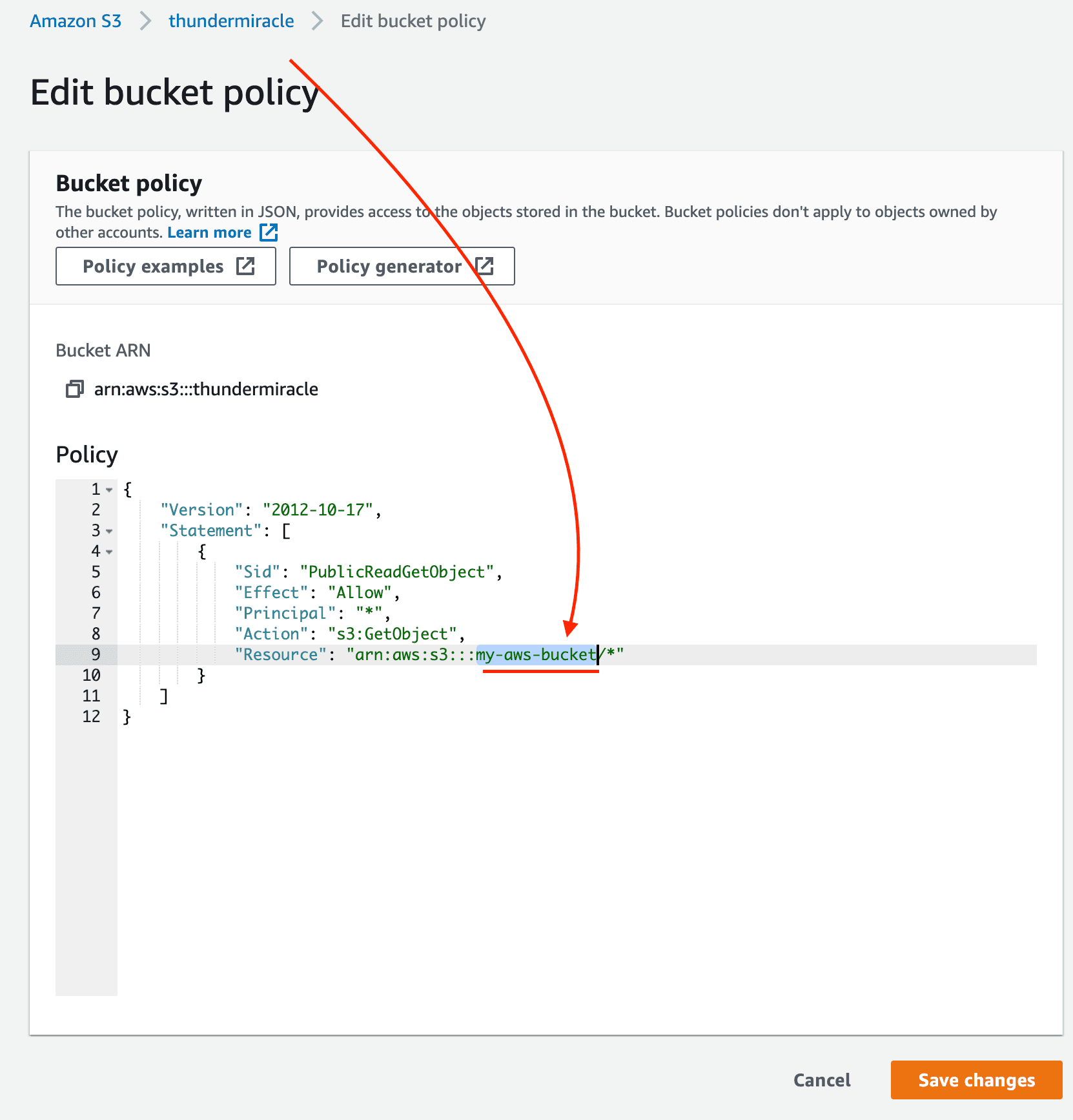The width and height of the screenshot is (1073, 1120).
Task: Navigate to Amazon S3 via breadcrumb
Action: (x=75, y=20)
